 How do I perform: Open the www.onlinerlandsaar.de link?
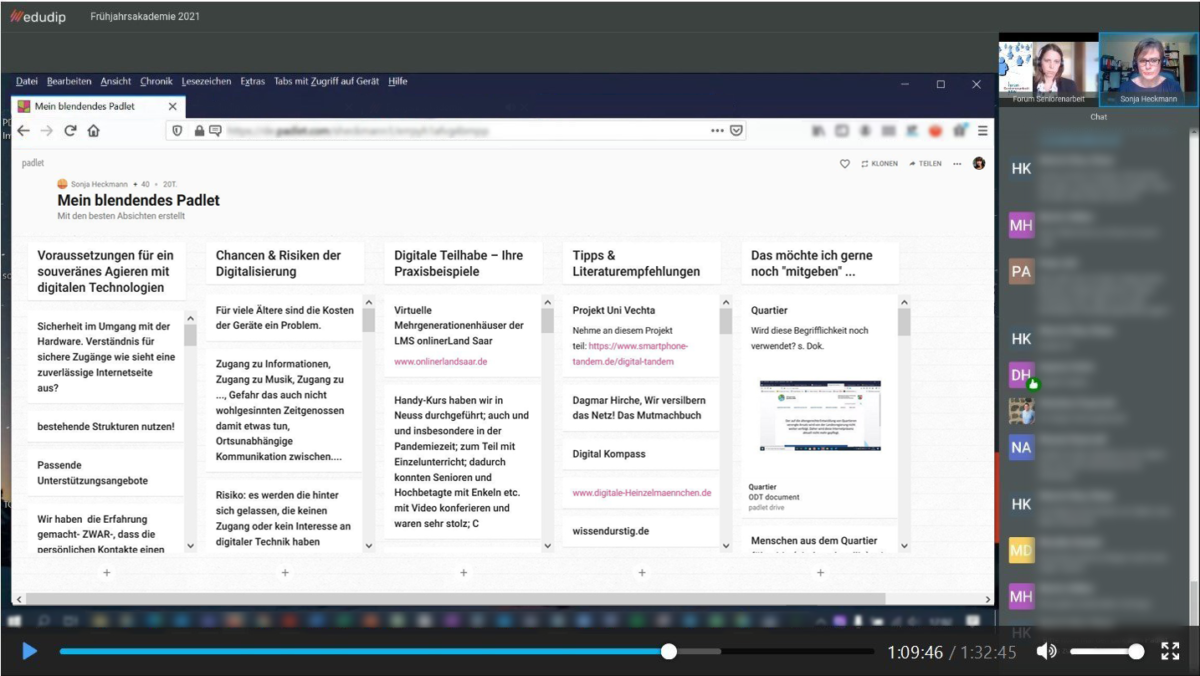(x=441, y=361)
